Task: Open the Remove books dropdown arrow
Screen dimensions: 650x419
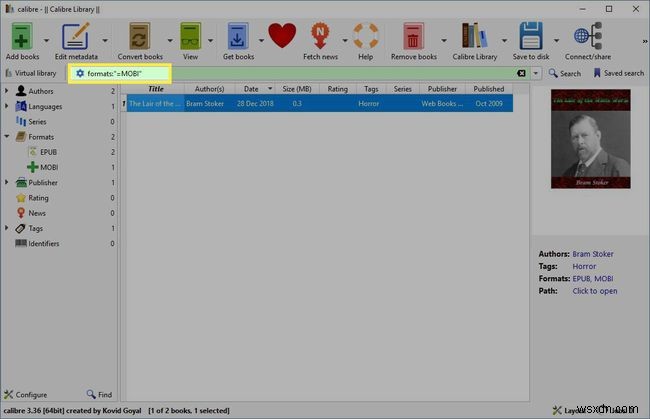Action: 444,41
